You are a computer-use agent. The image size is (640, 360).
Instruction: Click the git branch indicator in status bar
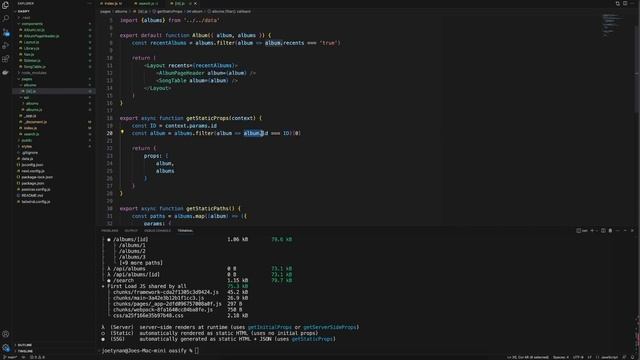[x=10, y=357]
